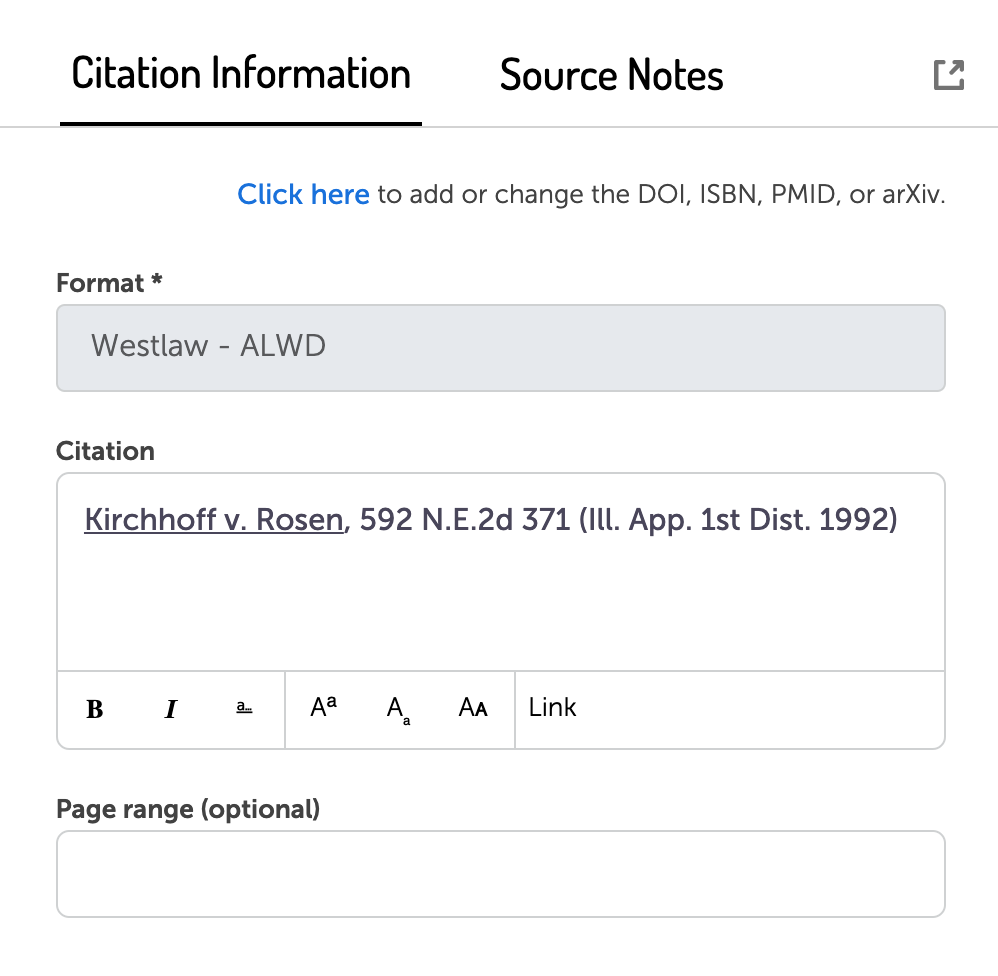998x976 pixels.
Task: Open citation panel in pop-out window
Action: [949, 75]
